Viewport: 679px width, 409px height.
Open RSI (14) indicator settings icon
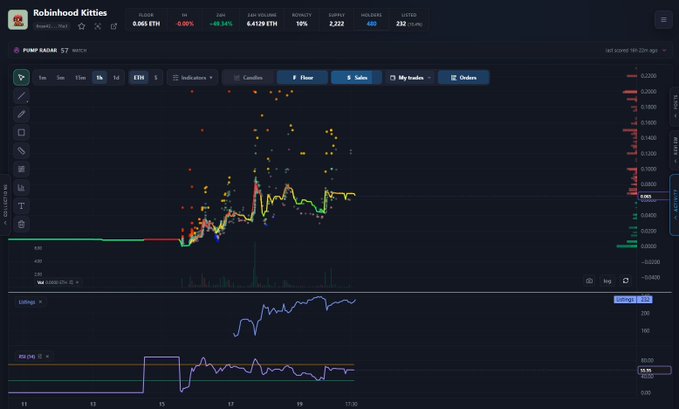(x=40, y=357)
